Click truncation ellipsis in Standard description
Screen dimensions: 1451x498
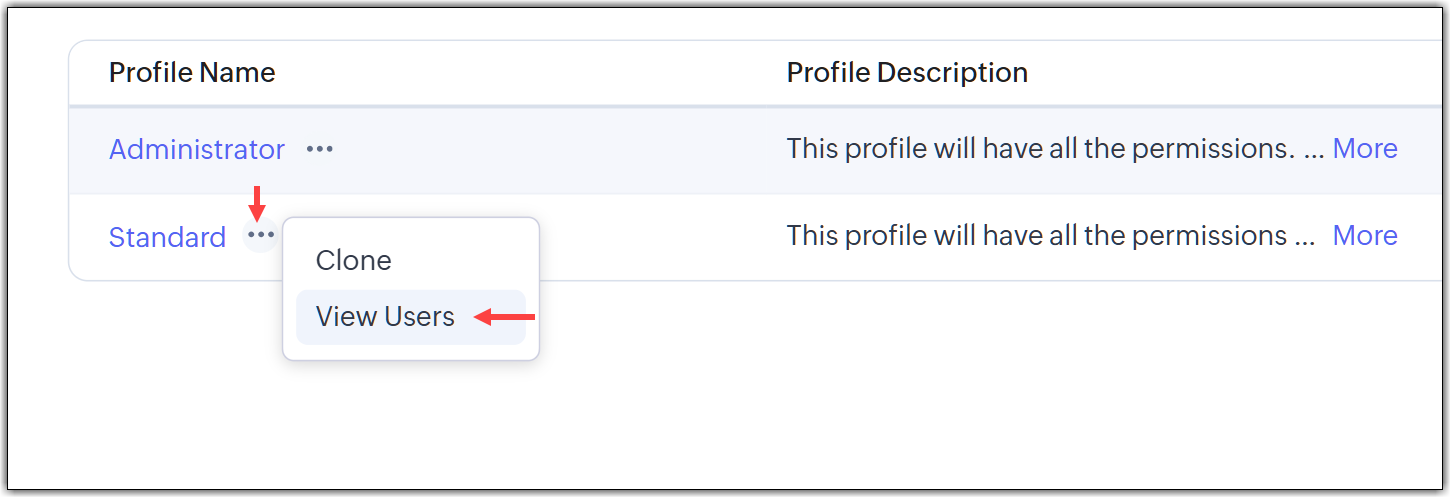pyautogui.click(x=1305, y=238)
